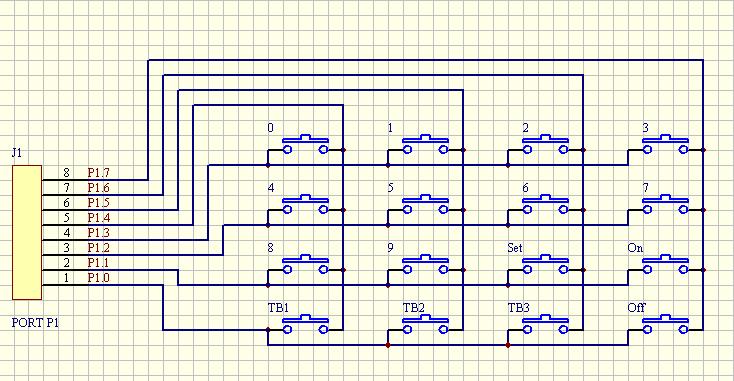Click the switch symbol labeled 7

click(665, 204)
